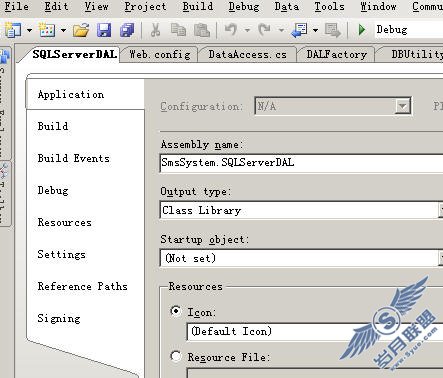Image resolution: width=443 pixels, height=378 pixels.
Task: Open the Build menu
Action: 198,6
